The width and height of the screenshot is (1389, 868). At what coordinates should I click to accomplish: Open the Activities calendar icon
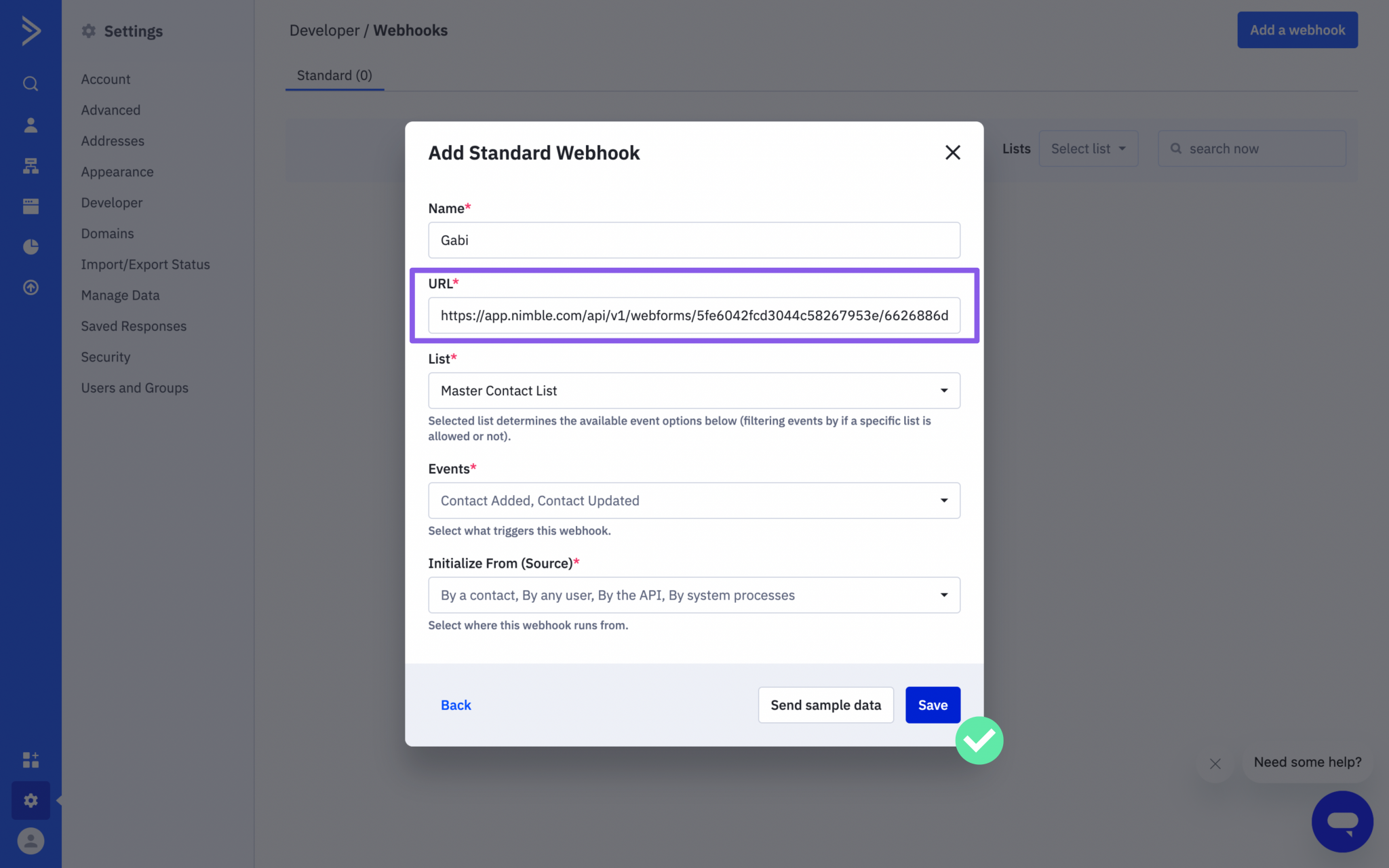click(31, 206)
